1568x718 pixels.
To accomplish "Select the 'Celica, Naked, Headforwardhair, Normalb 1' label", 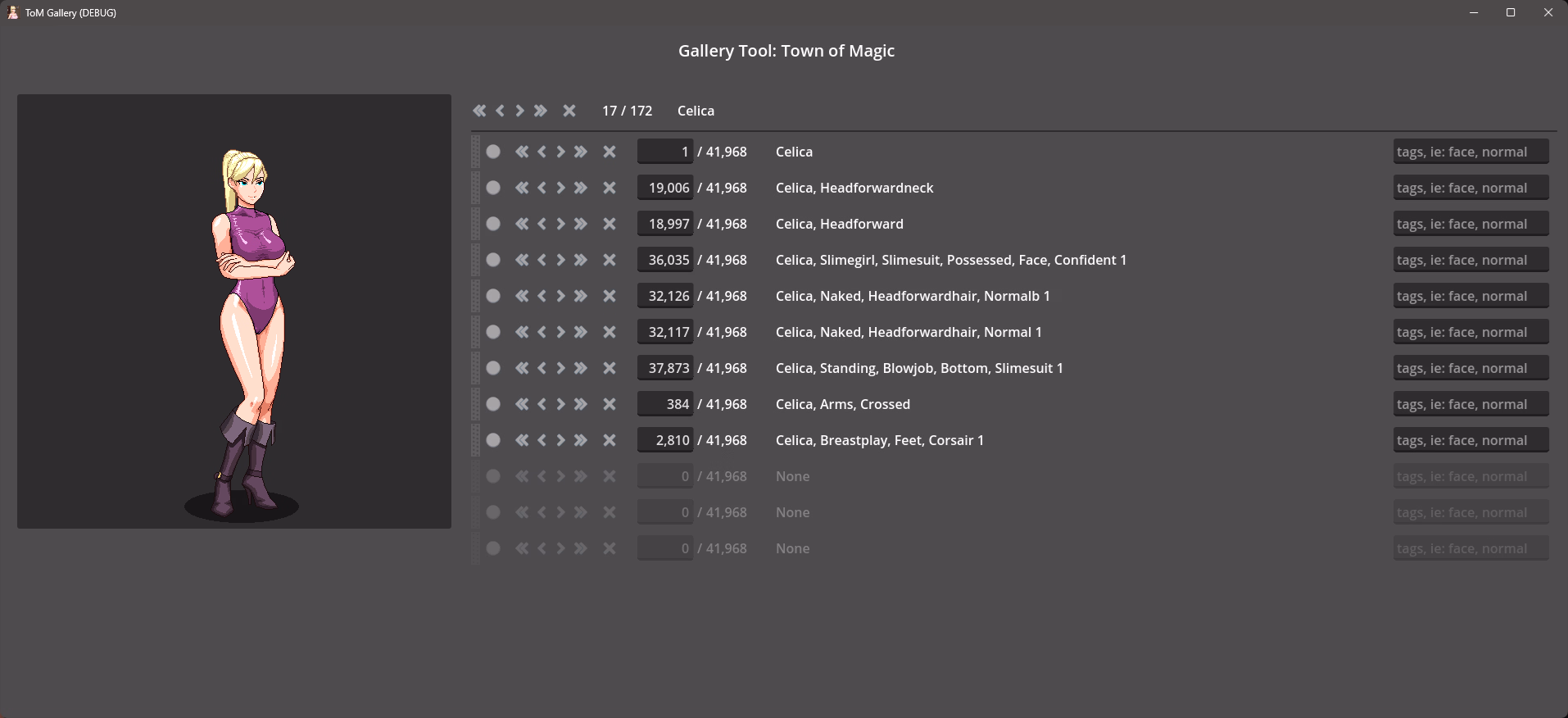I will pos(913,296).
